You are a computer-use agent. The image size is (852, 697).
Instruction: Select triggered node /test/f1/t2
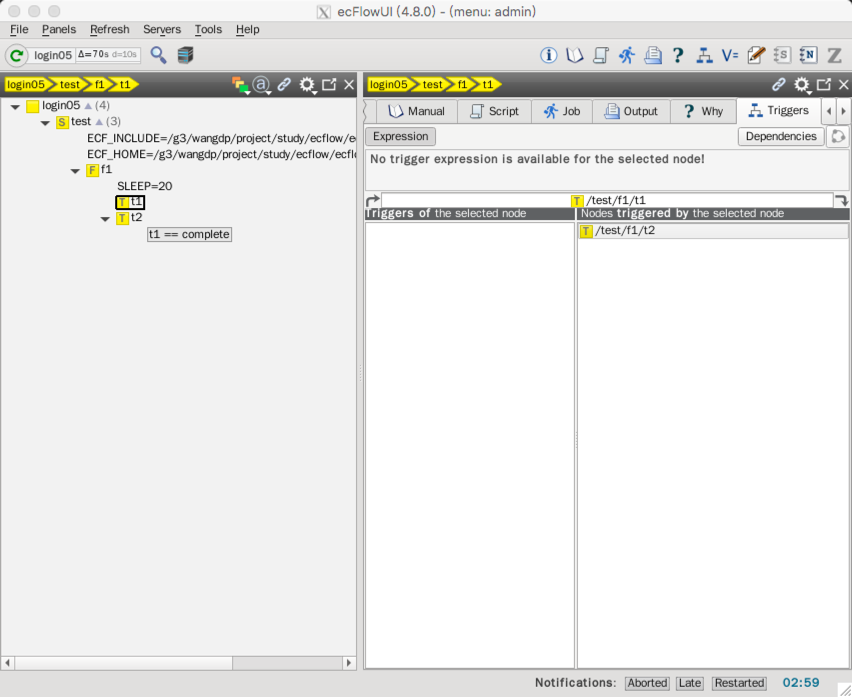tap(713, 231)
